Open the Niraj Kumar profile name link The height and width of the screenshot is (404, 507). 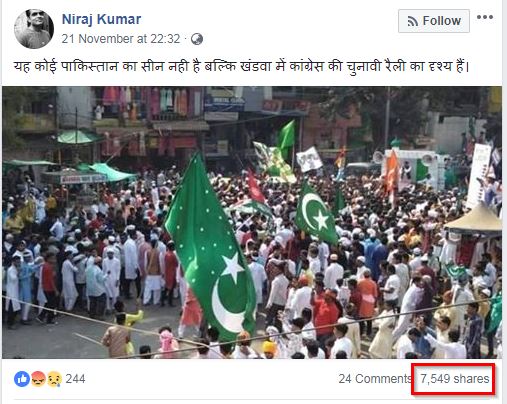coord(101,19)
